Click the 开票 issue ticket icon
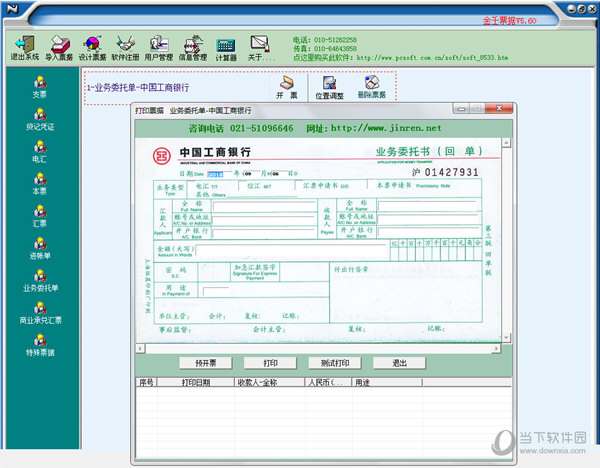Screen dimensions: 600x468 tap(287, 88)
